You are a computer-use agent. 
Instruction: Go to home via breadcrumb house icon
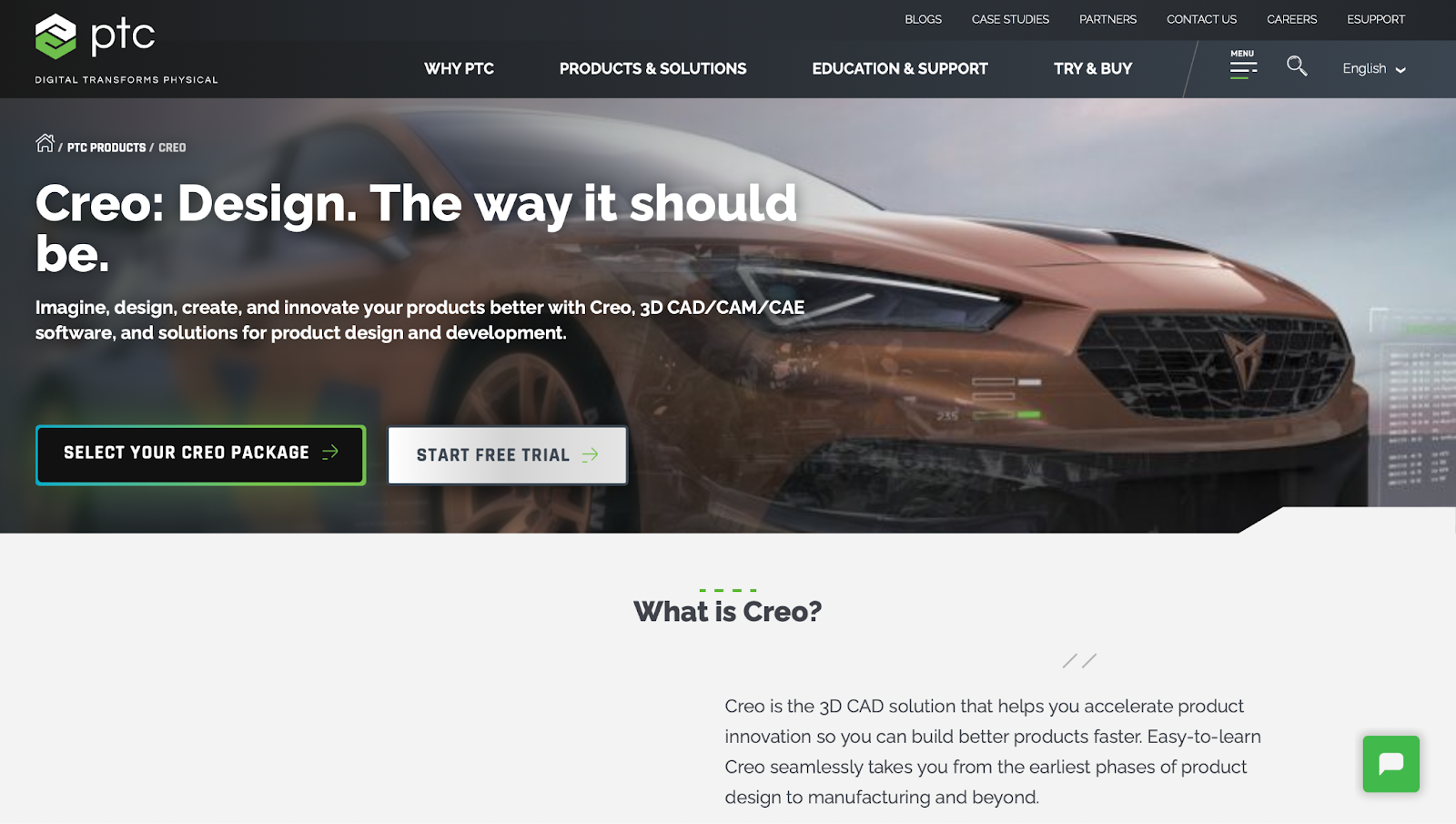pyautogui.click(x=45, y=143)
